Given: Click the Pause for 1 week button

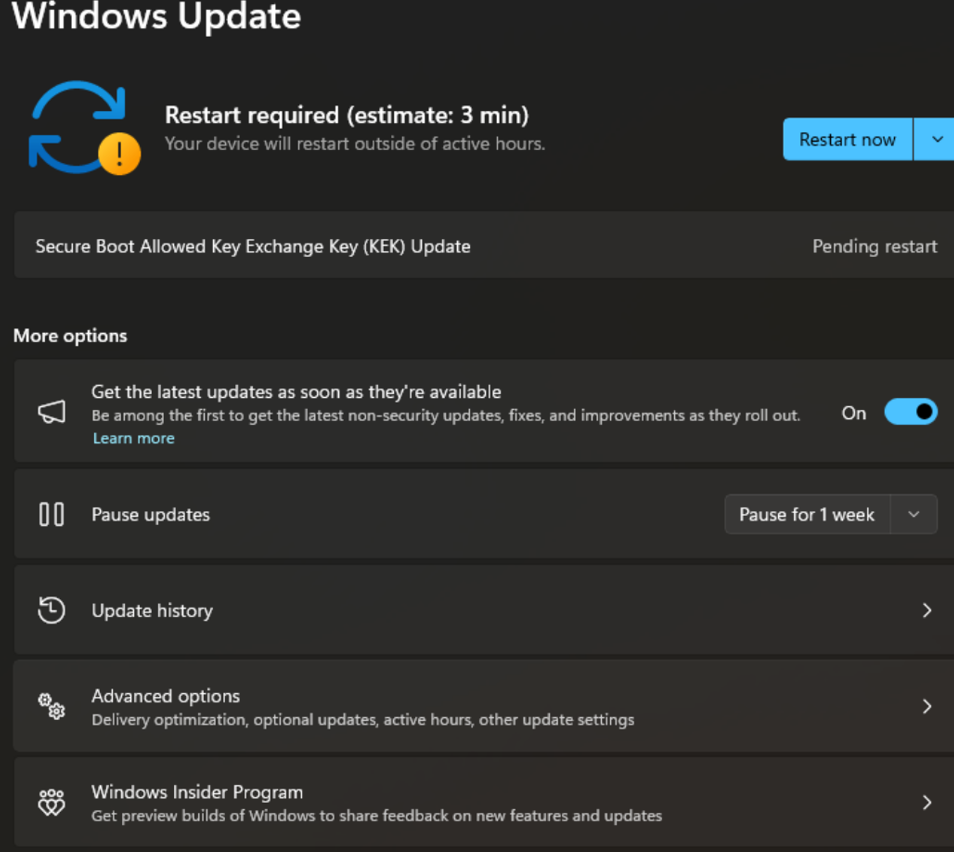Looking at the screenshot, I should (807, 514).
